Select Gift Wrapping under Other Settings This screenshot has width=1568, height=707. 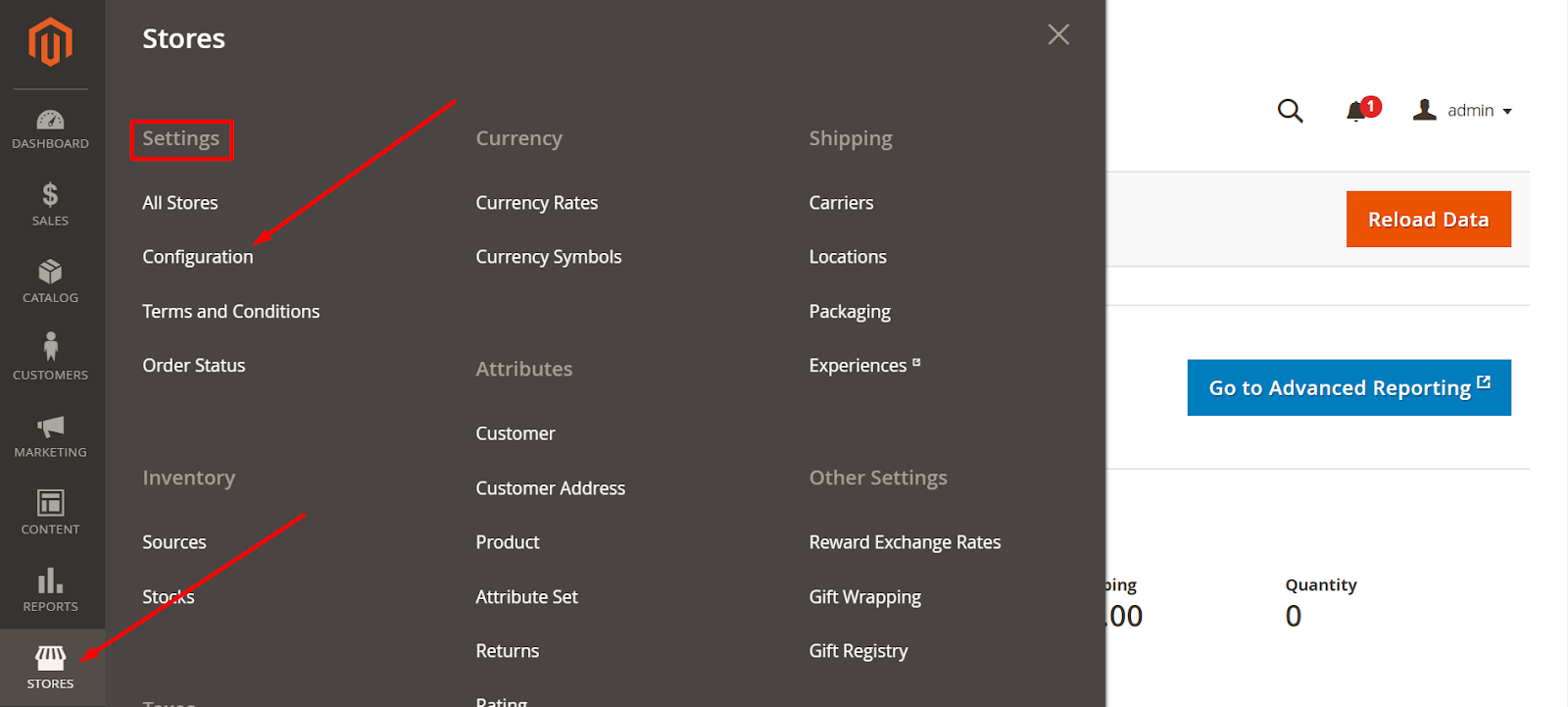pyautogui.click(x=864, y=596)
